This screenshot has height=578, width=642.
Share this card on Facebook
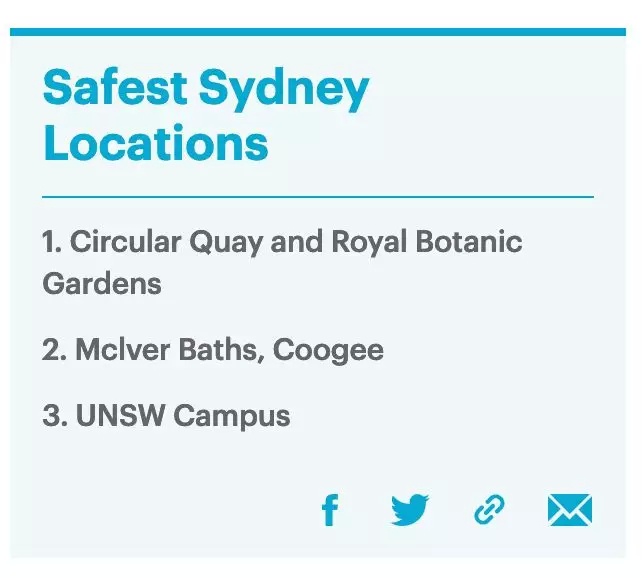330,510
